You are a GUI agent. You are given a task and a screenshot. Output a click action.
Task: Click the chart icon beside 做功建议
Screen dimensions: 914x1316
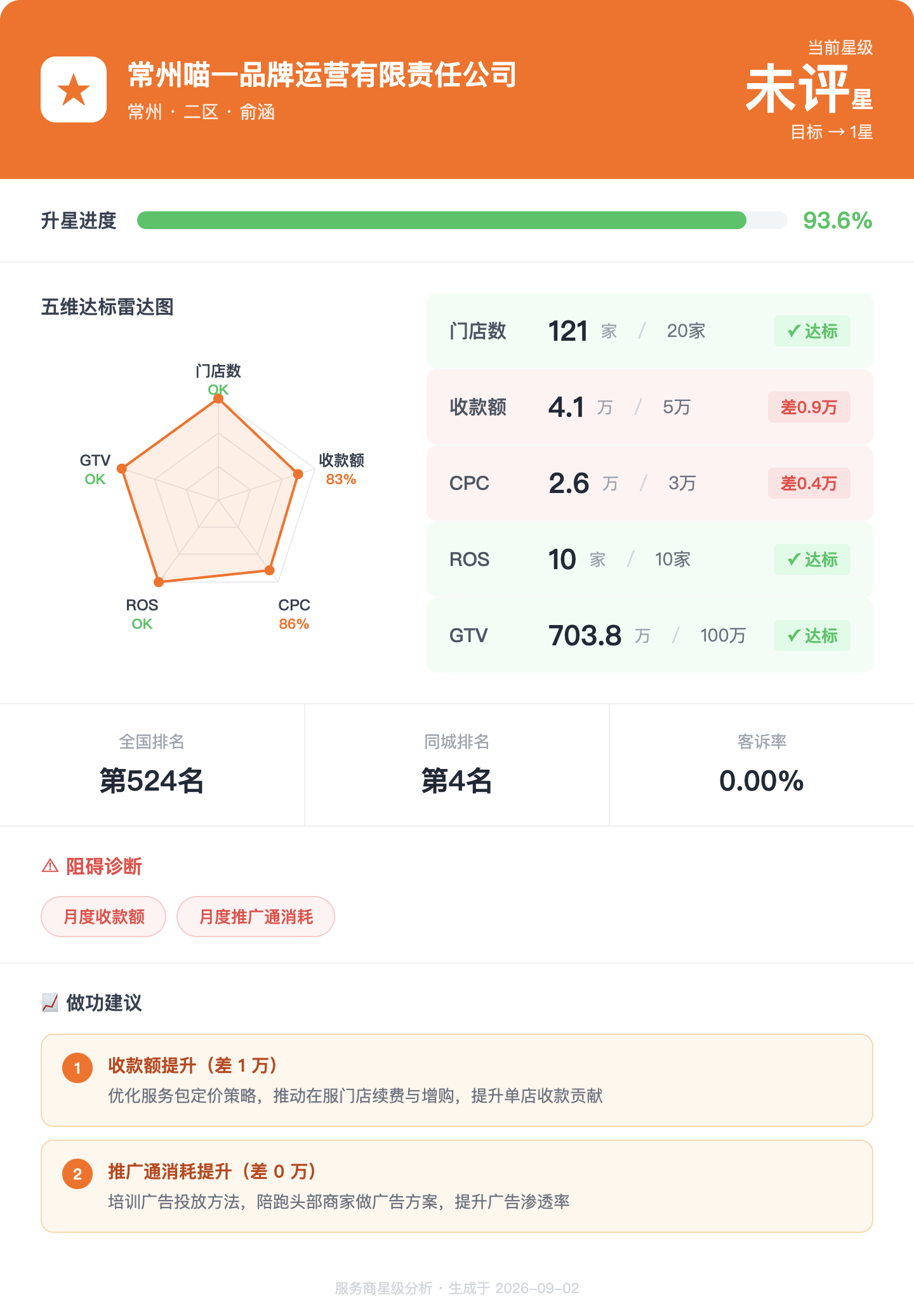[x=50, y=1003]
